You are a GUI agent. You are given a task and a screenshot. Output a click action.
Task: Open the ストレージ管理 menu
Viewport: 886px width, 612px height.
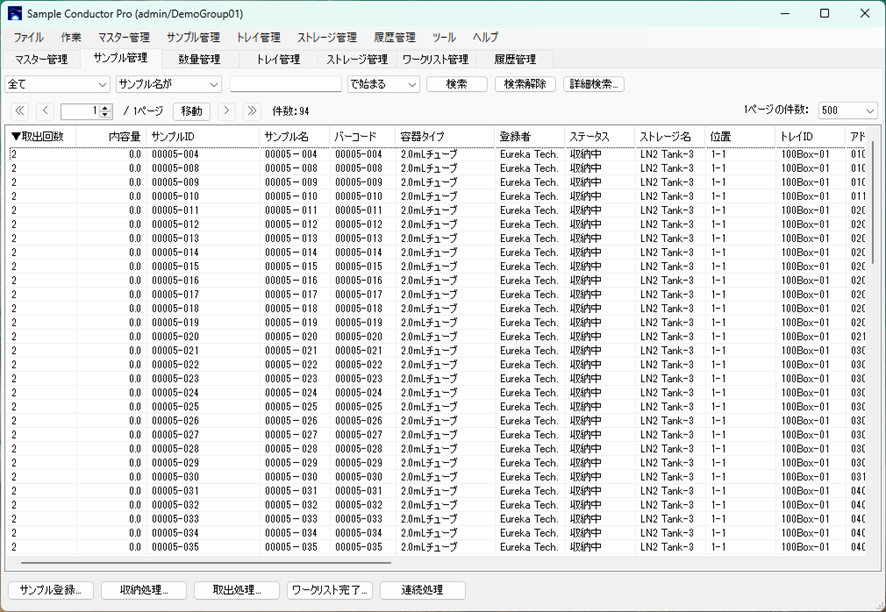coord(325,37)
